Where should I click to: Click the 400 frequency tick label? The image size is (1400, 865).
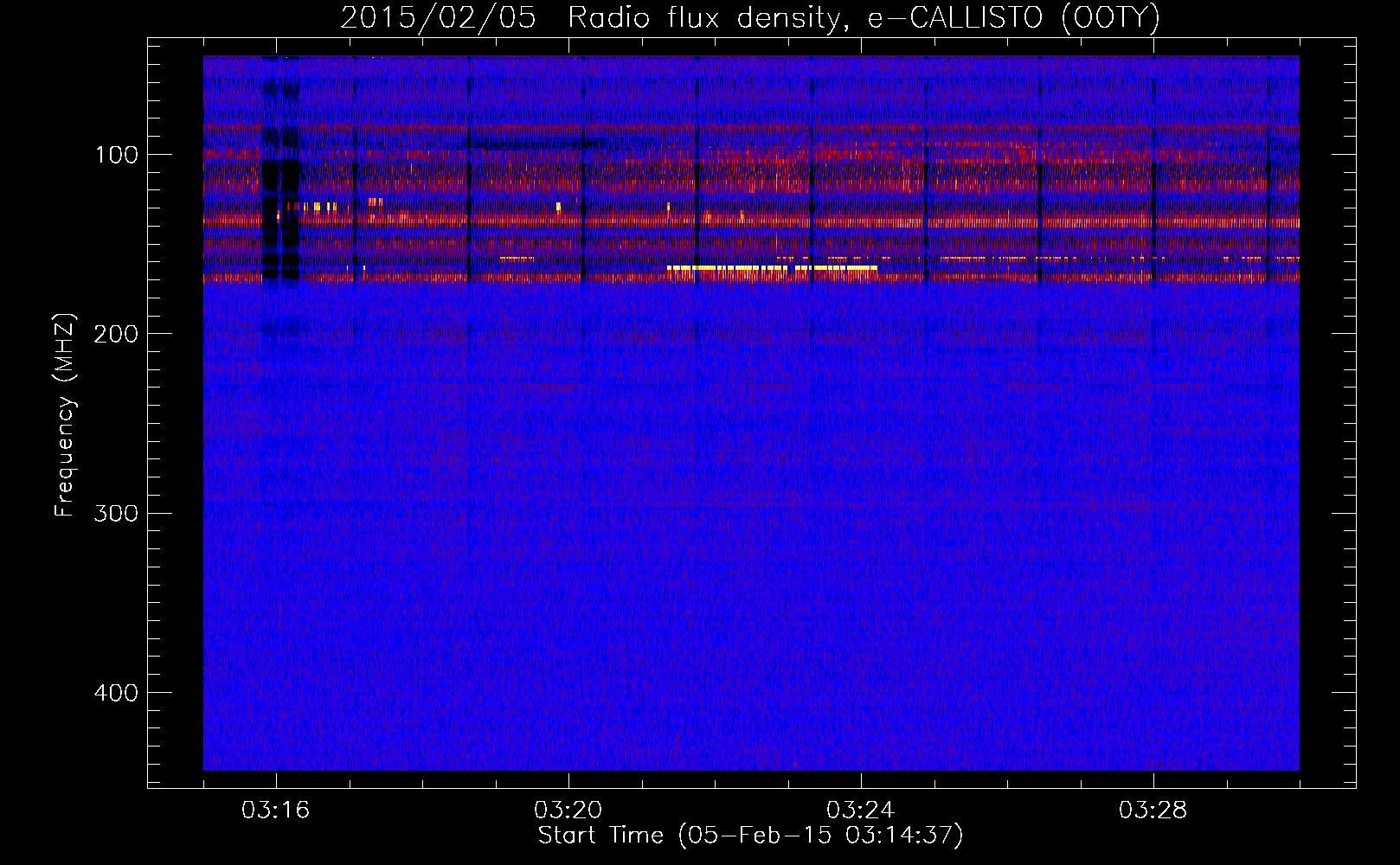pyautogui.click(x=116, y=693)
